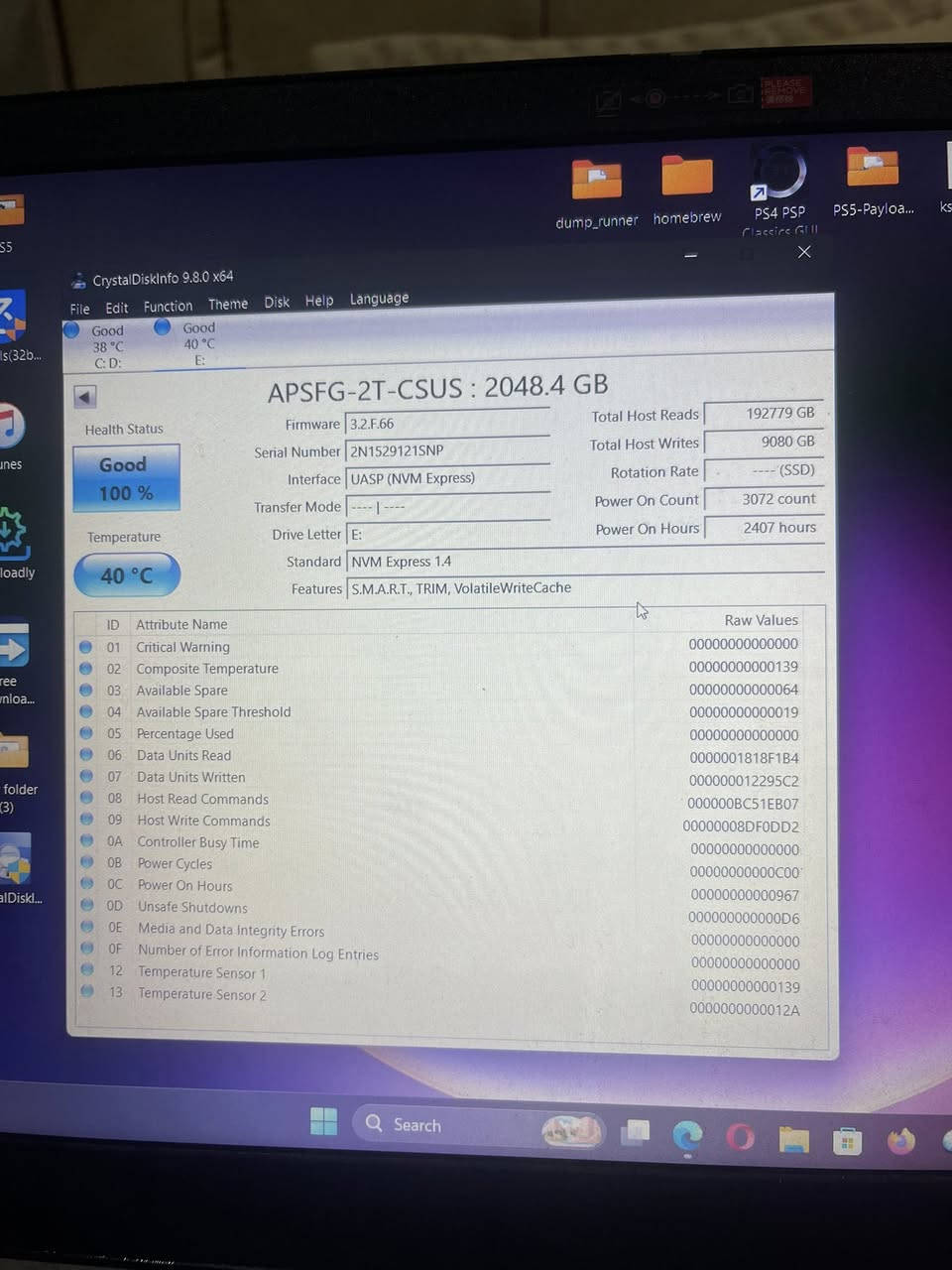Viewport: 952px width, 1270px height.
Task: Click the status dot of Power Cycles row
Action: tap(86, 863)
